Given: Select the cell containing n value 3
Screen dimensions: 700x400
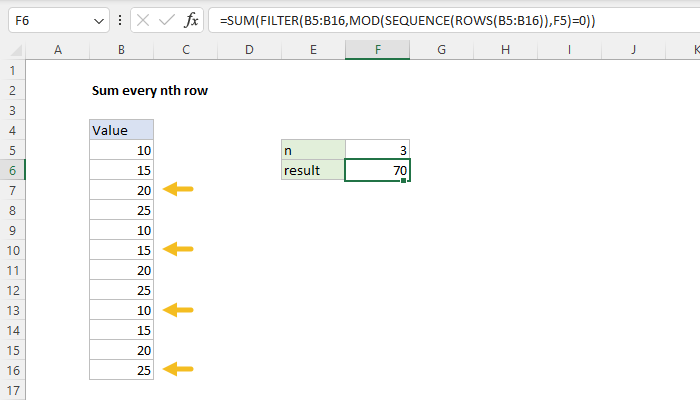Looking at the screenshot, I should 377,150.
